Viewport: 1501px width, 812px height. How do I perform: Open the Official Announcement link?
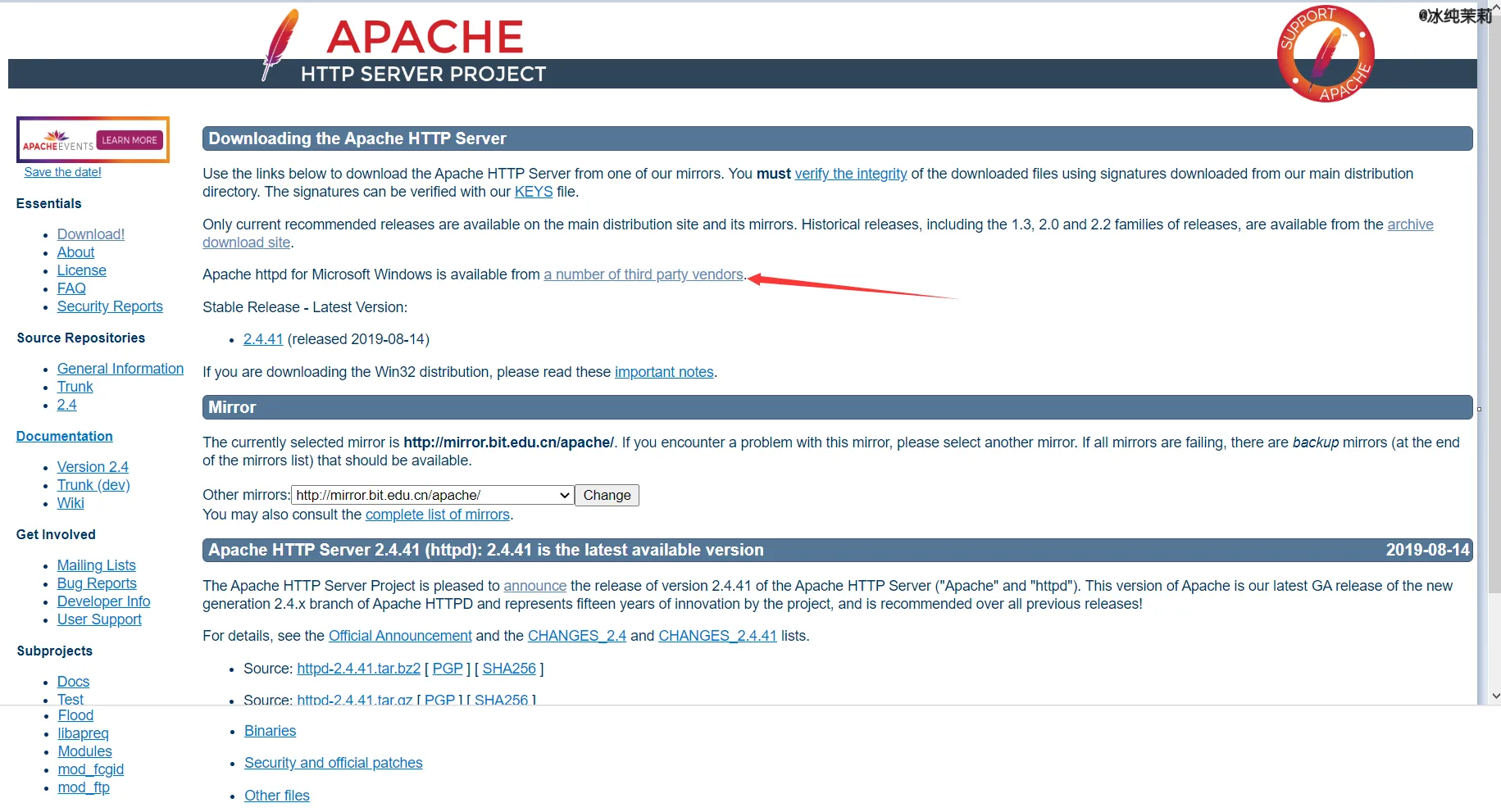click(400, 636)
